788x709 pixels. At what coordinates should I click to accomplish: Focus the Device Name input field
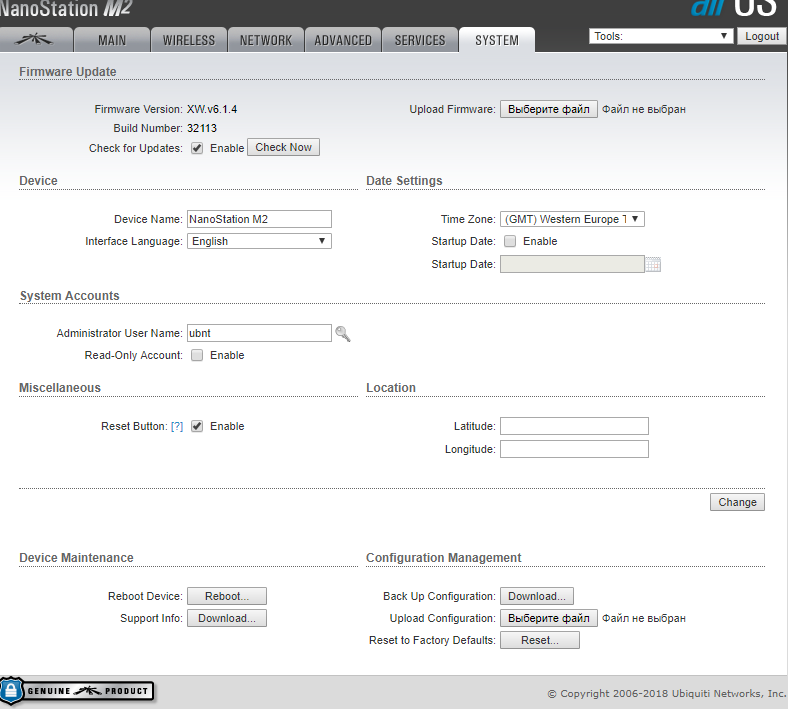259,219
